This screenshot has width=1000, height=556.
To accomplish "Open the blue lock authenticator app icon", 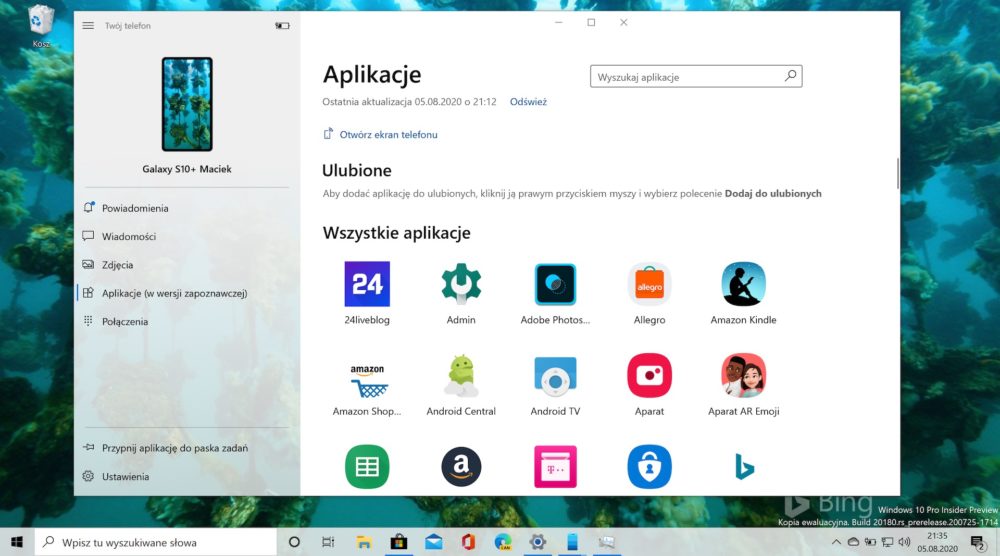I will tap(649, 467).
